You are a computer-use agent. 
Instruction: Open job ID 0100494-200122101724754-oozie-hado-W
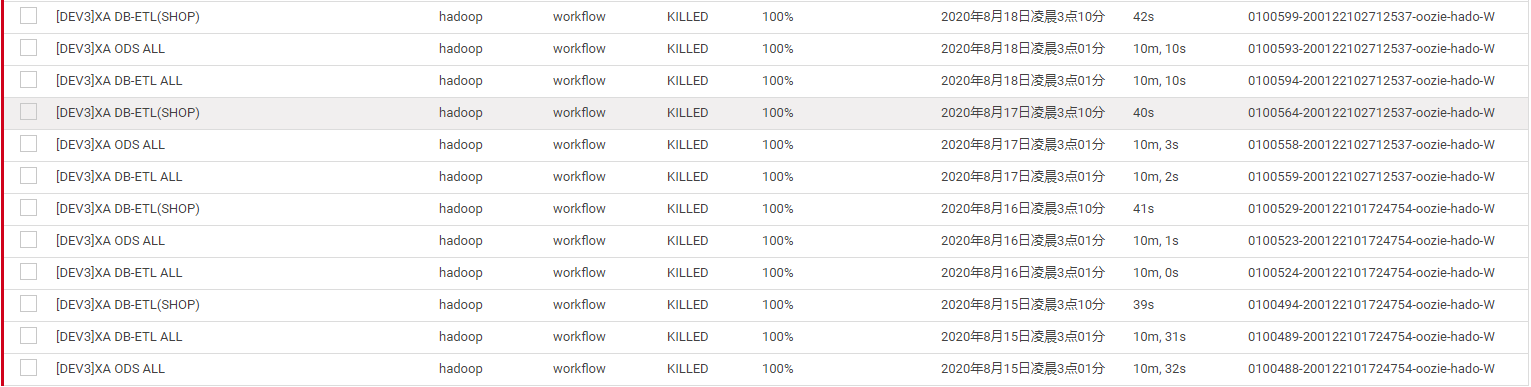pyautogui.click(x=1371, y=305)
